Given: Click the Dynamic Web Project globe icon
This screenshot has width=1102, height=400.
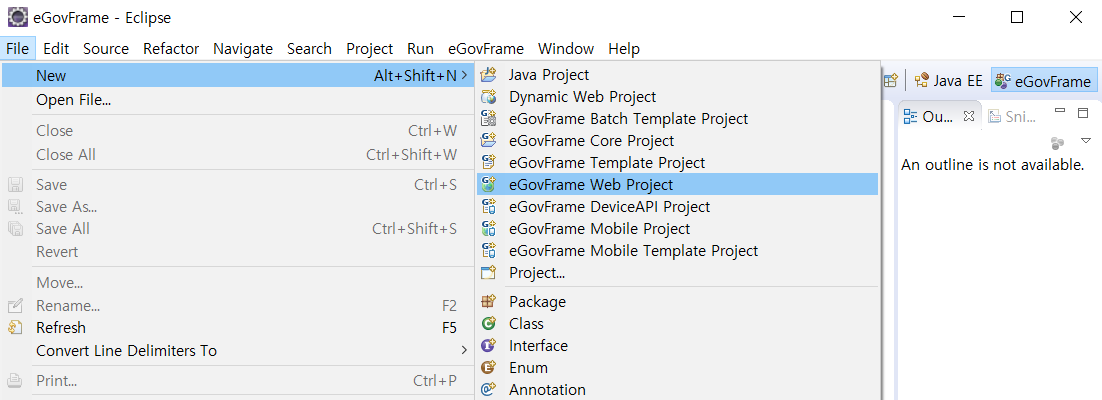Looking at the screenshot, I should [x=488, y=96].
